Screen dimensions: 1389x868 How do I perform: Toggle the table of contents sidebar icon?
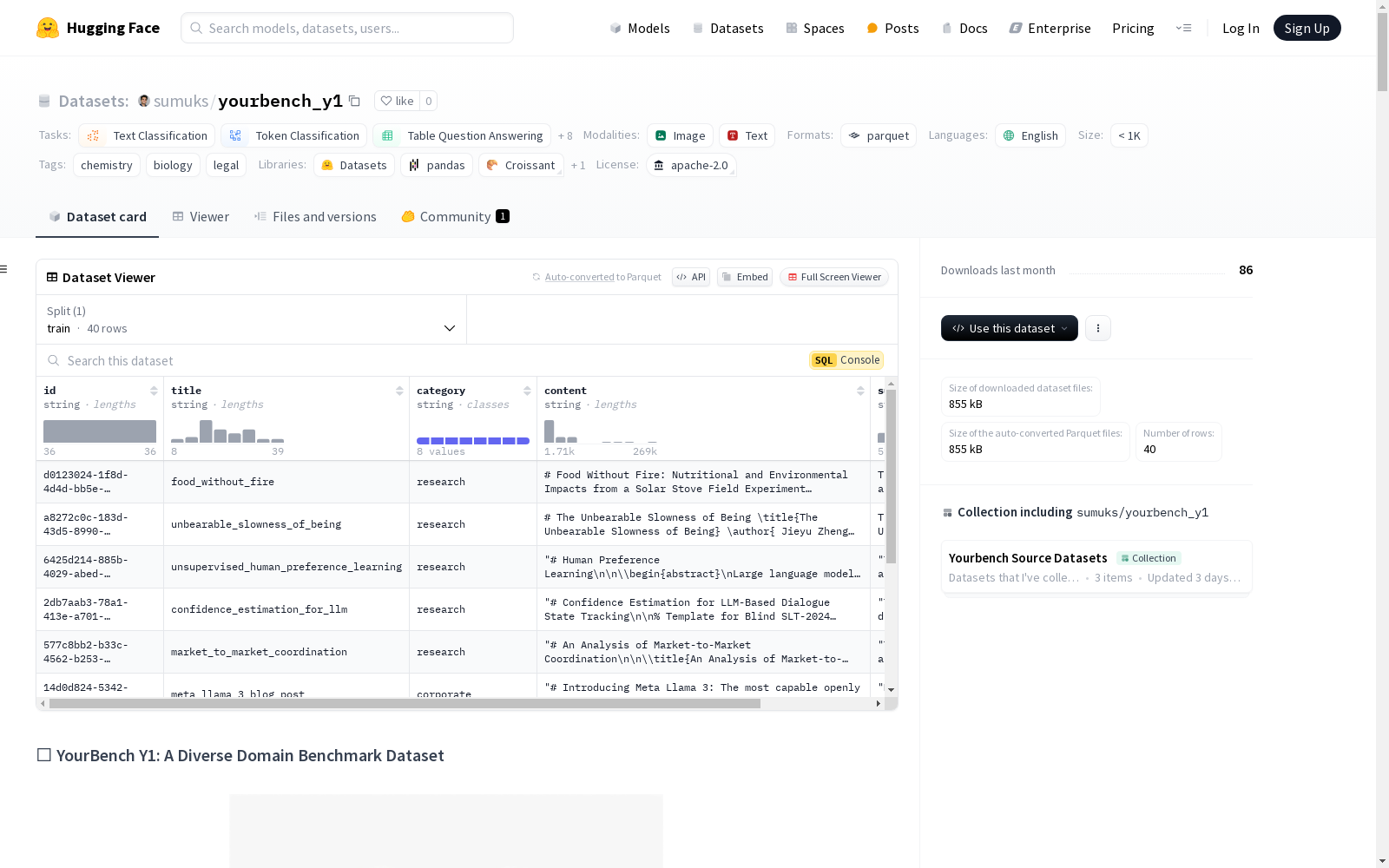click(4, 269)
